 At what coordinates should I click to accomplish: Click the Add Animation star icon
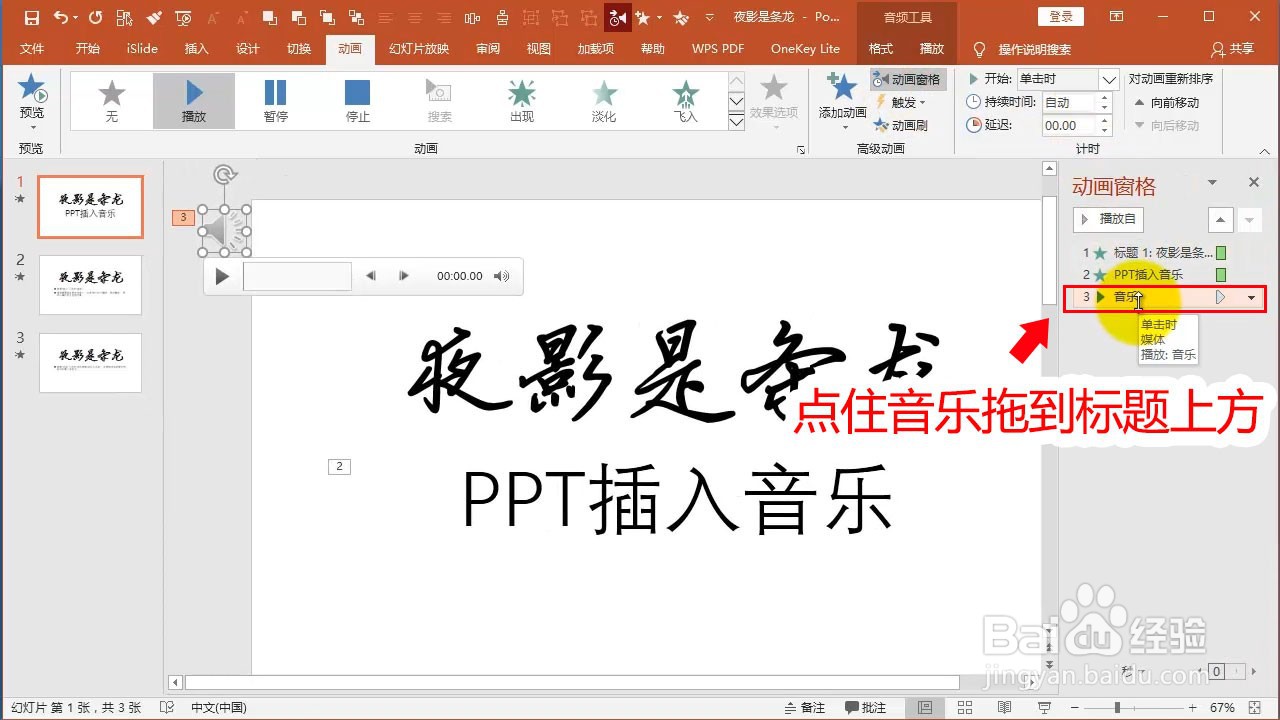843,87
